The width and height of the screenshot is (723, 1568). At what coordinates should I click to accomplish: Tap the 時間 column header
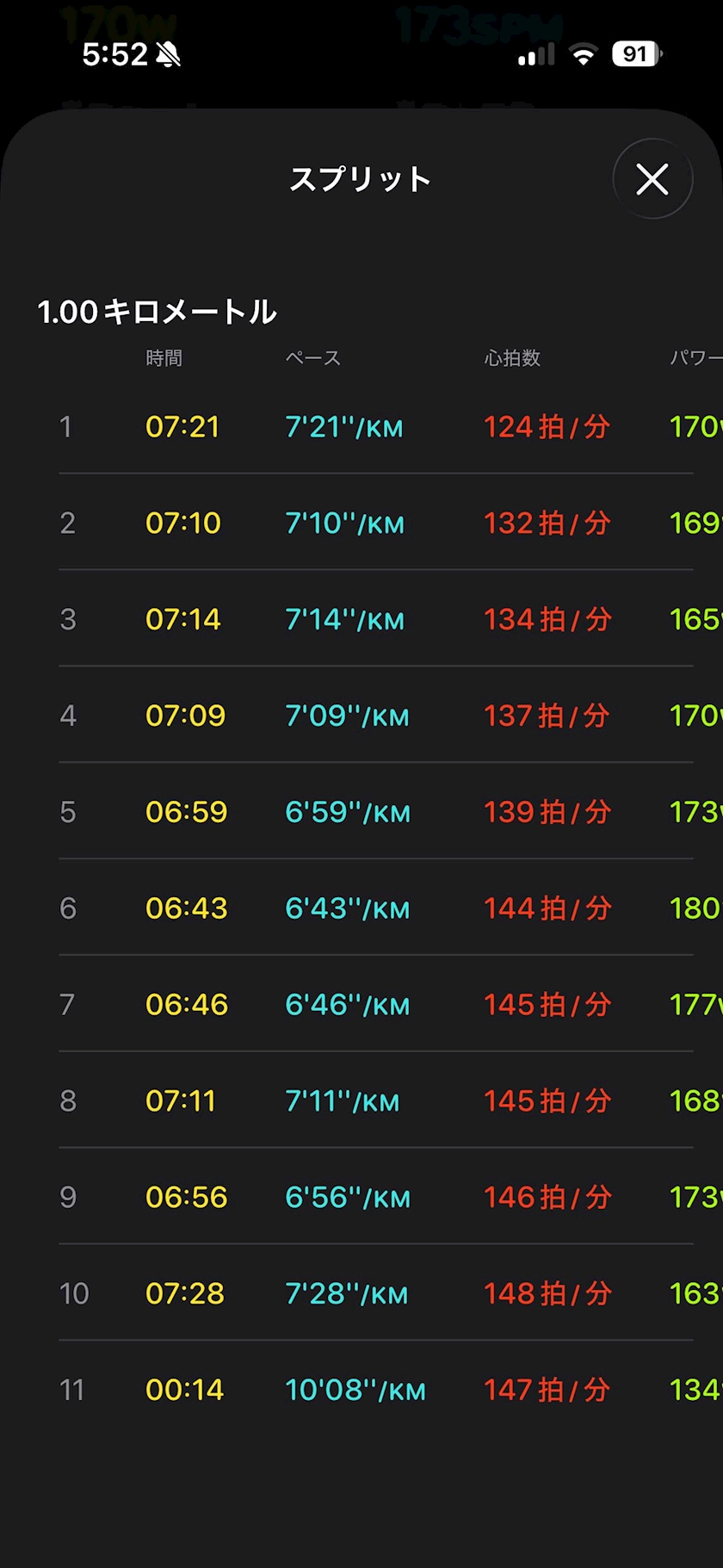coord(164,358)
